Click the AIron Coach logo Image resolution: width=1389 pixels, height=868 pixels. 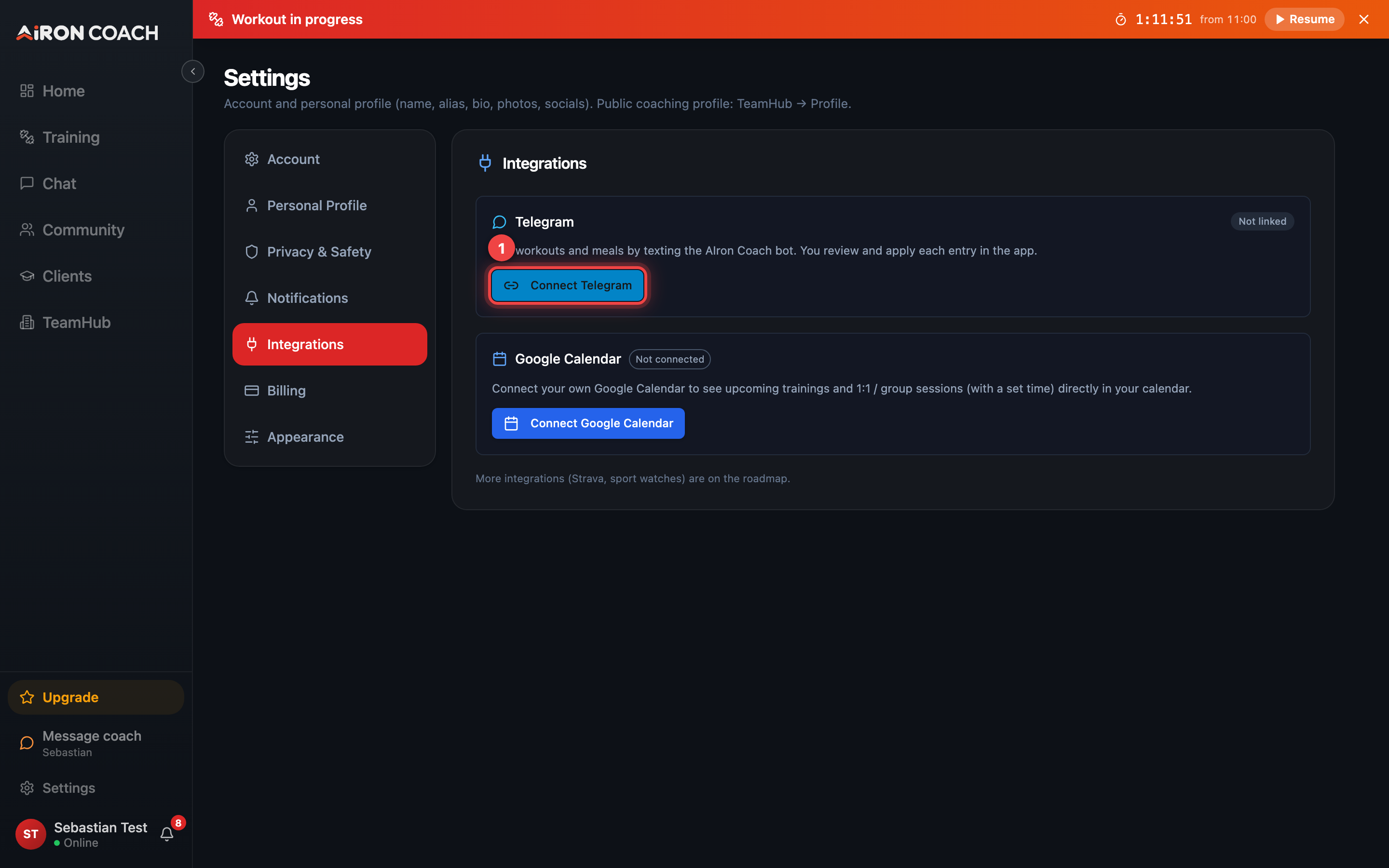tap(87, 33)
